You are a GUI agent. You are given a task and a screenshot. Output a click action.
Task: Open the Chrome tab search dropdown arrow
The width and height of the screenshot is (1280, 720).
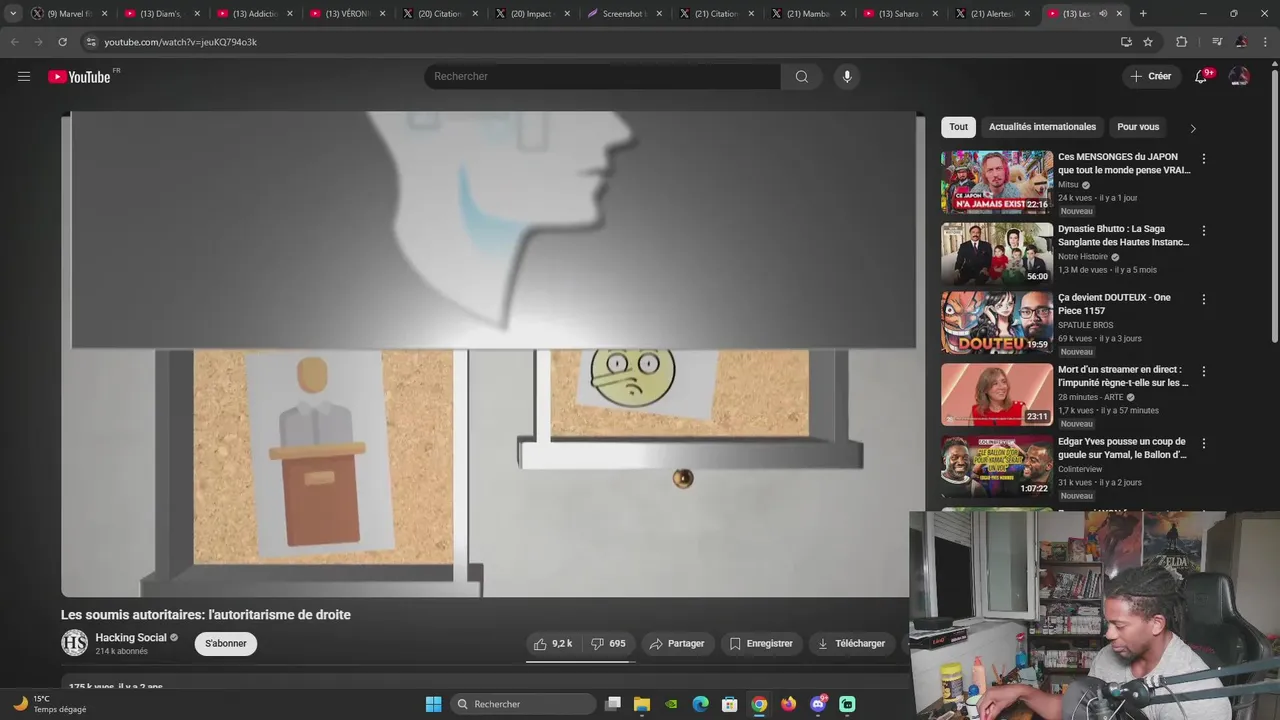pyautogui.click(x=13, y=13)
